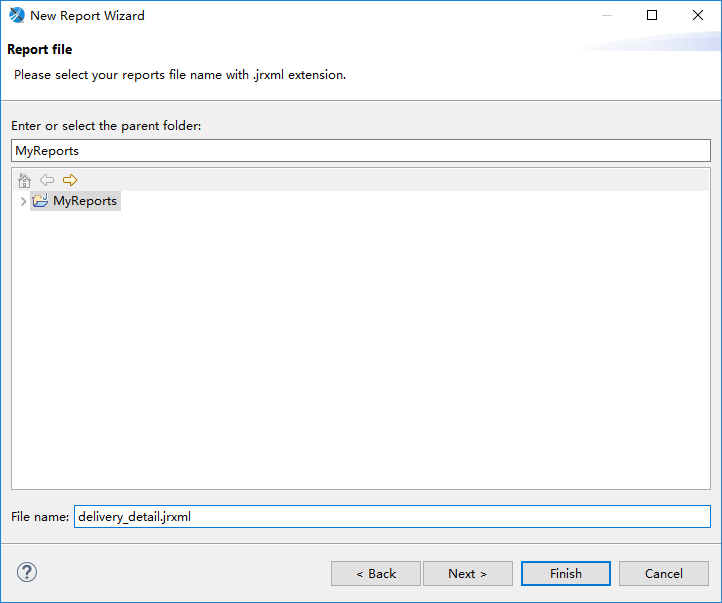The height and width of the screenshot is (603, 722).
Task: Click the Report file heading banner
Action: (x=40, y=49)
